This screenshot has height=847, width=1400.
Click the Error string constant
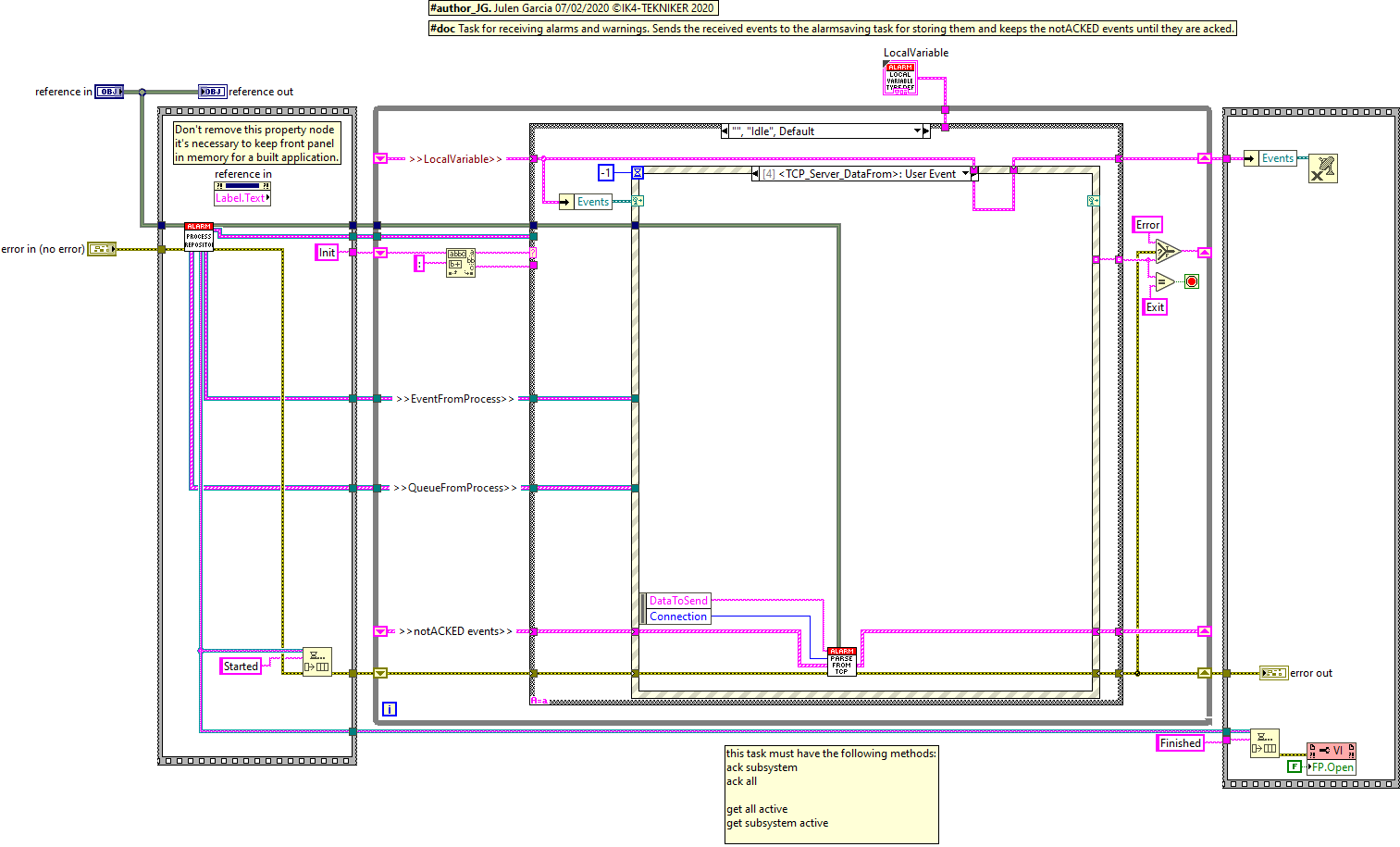pyautogui.click(x=1147, y=225)
